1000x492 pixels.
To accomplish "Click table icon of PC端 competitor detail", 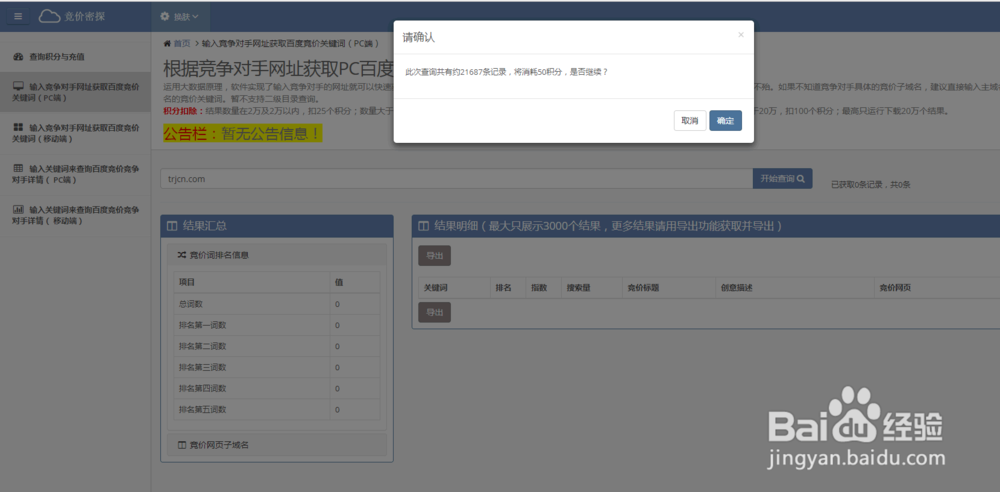I will pos(18,168).
